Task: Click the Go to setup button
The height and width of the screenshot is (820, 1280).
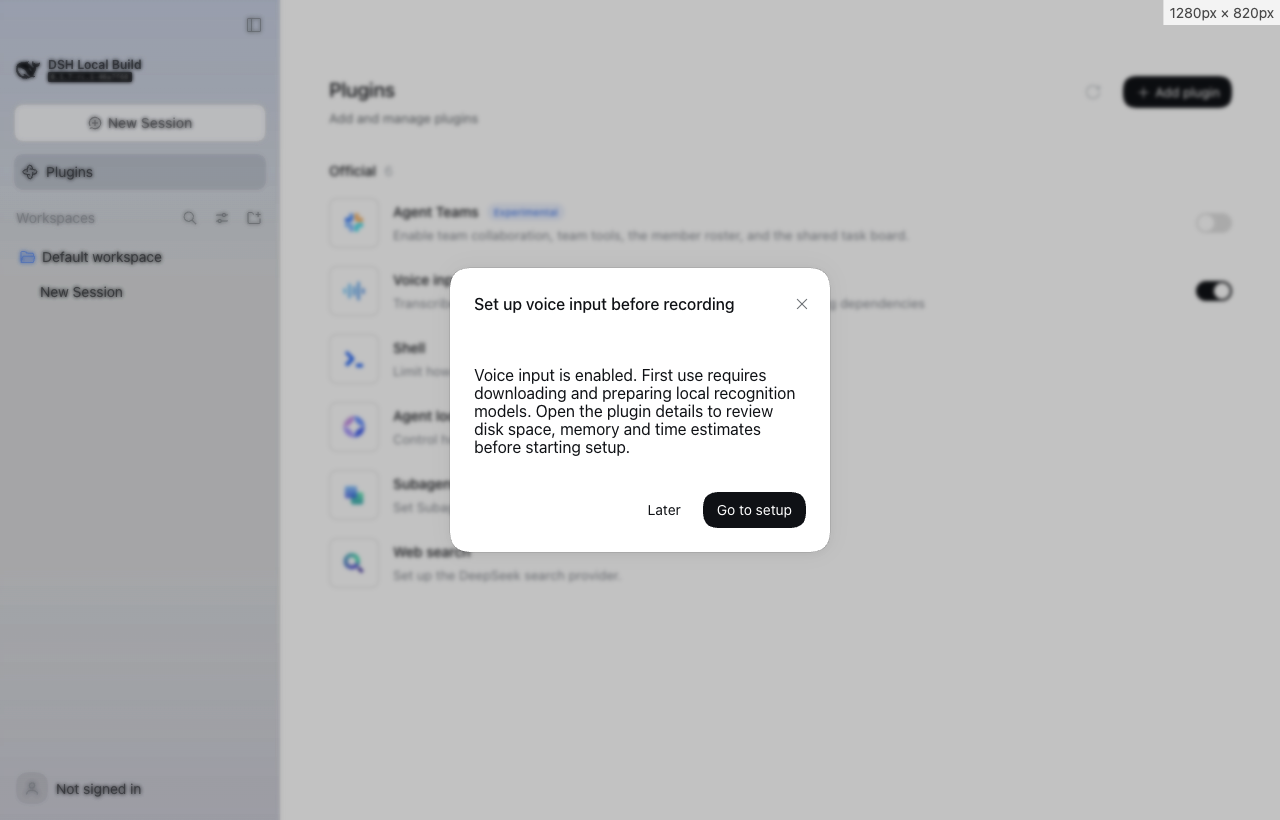Action: 754,510
